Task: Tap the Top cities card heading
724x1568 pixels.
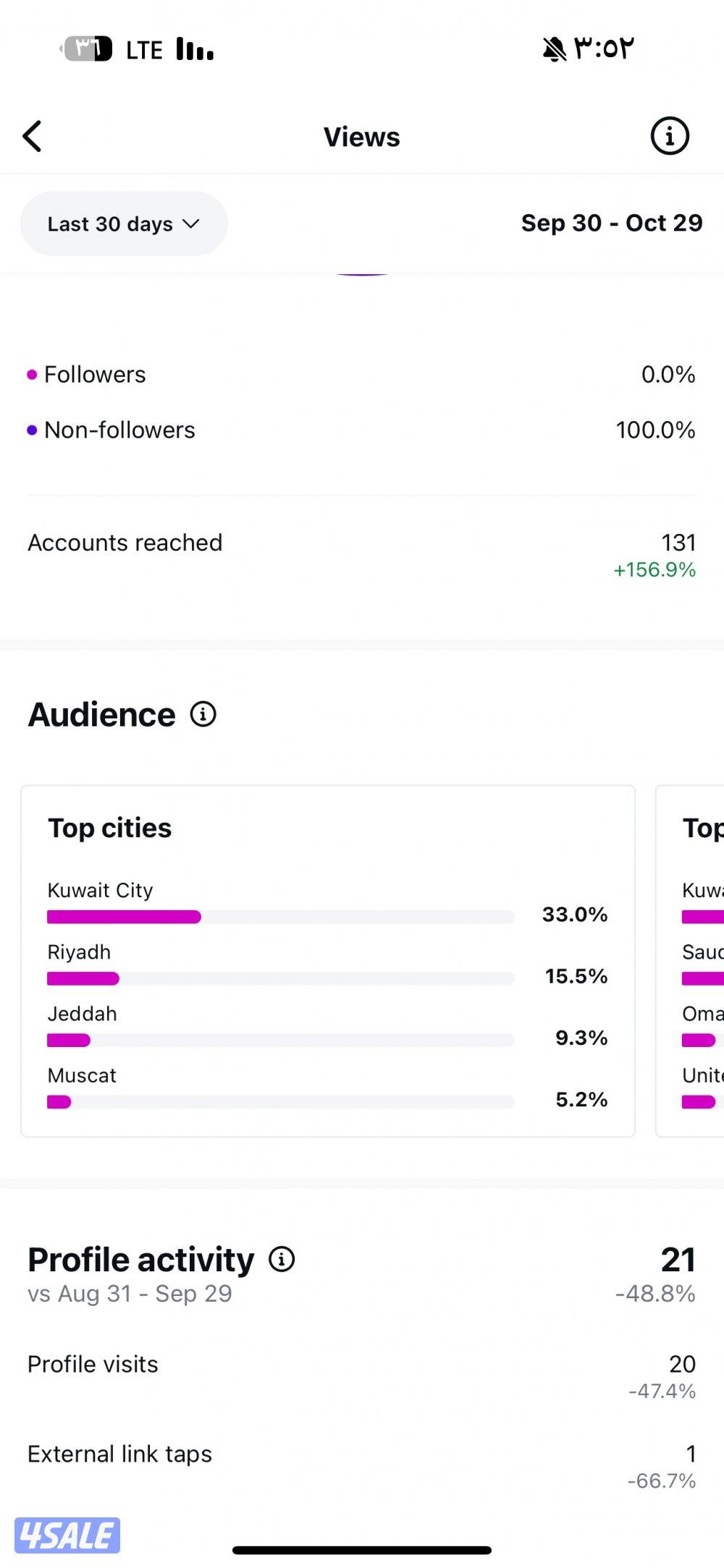Action: [x=110, y=828]
